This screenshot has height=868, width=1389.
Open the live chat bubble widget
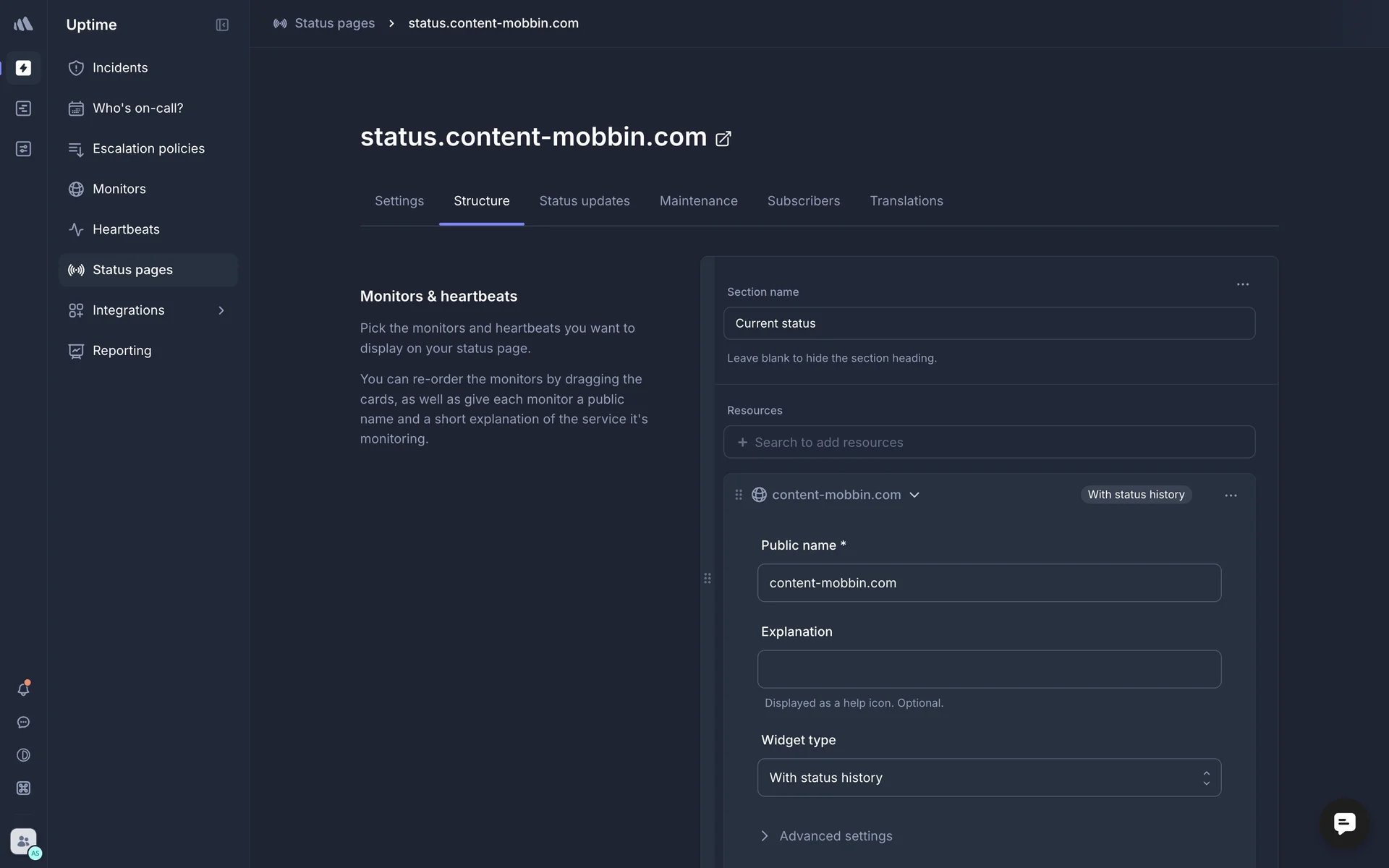1344,823
